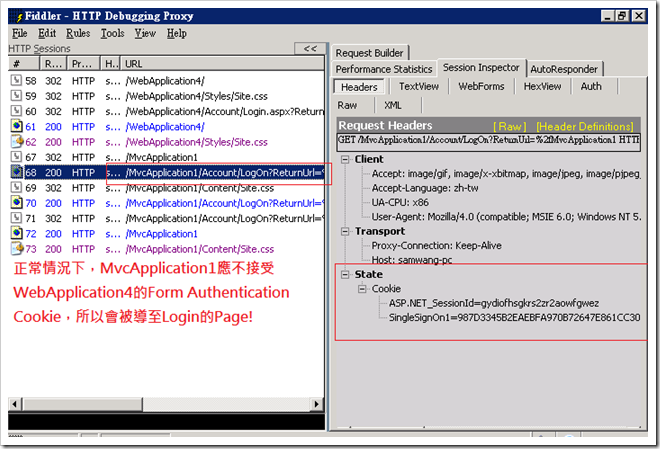Open the AutoResponder tab
660x449 pixels.
(x=564, y=69)
